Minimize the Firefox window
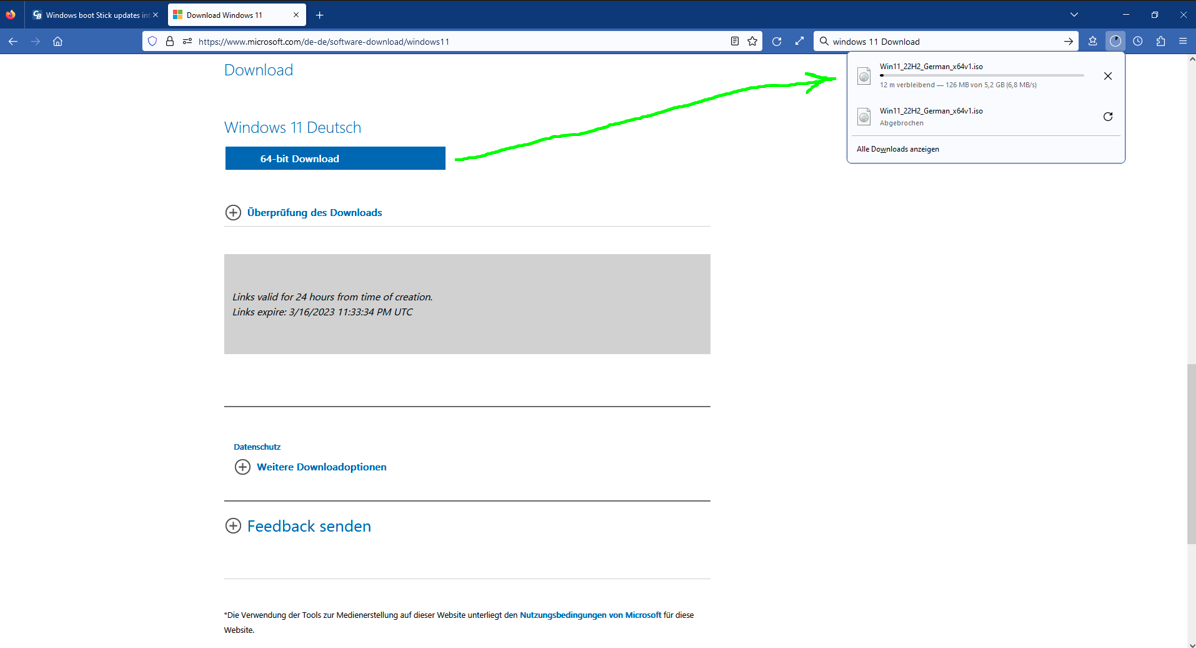 coord(1126,15)
